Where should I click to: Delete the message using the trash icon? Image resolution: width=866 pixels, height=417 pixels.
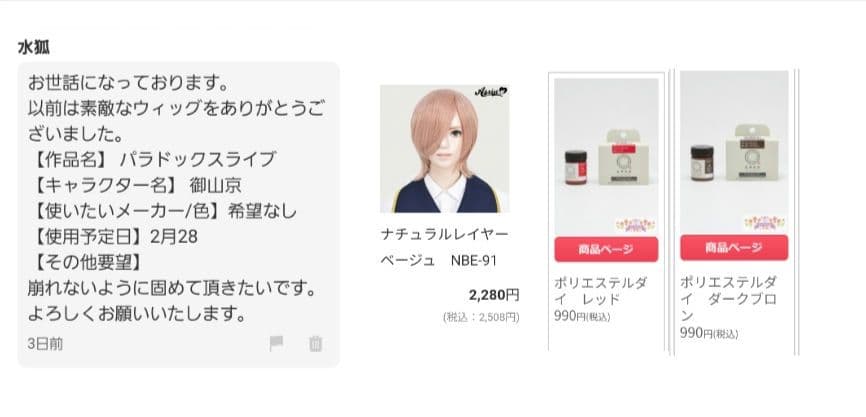pos(315,344)
